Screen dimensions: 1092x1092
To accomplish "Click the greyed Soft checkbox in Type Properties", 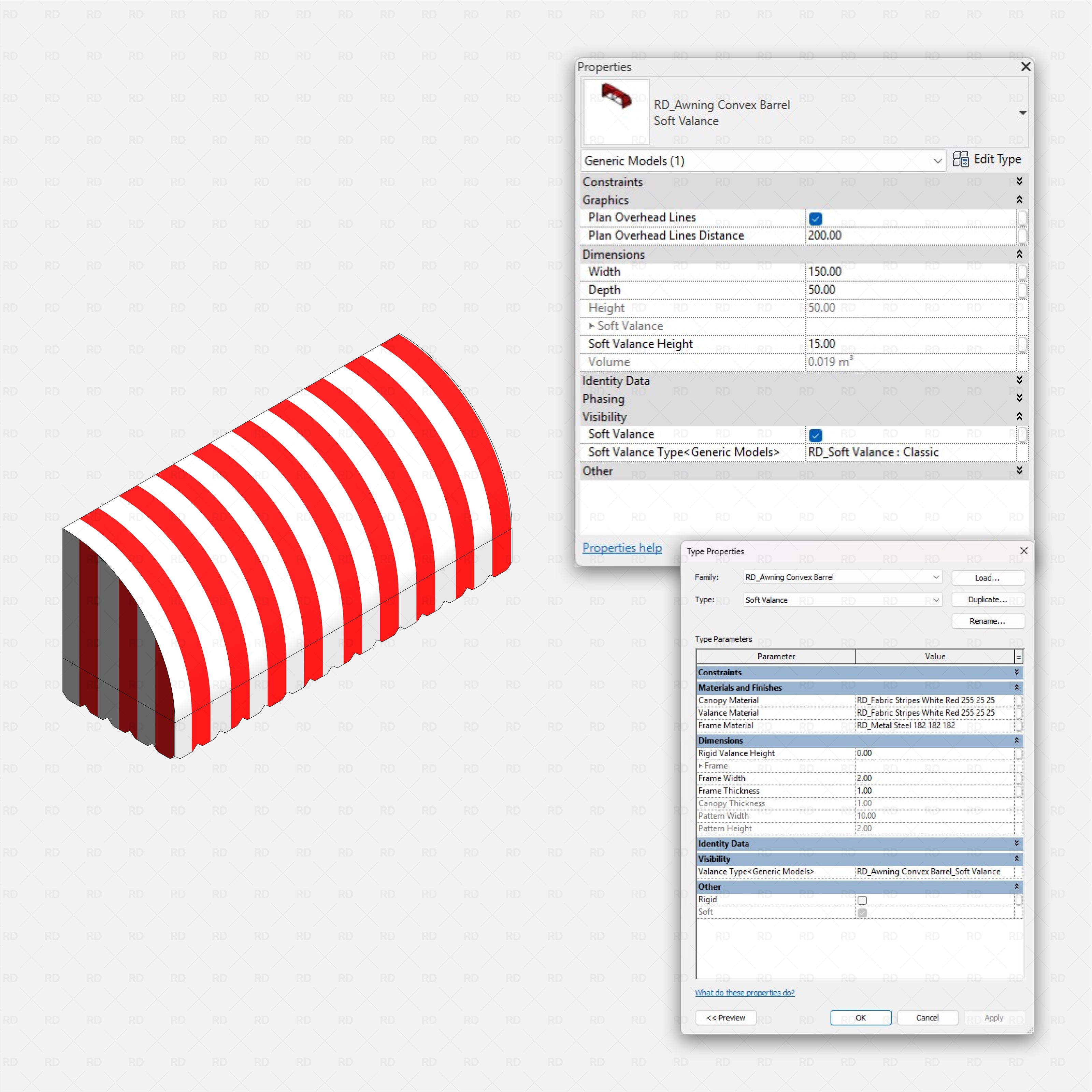I will 862,913.
